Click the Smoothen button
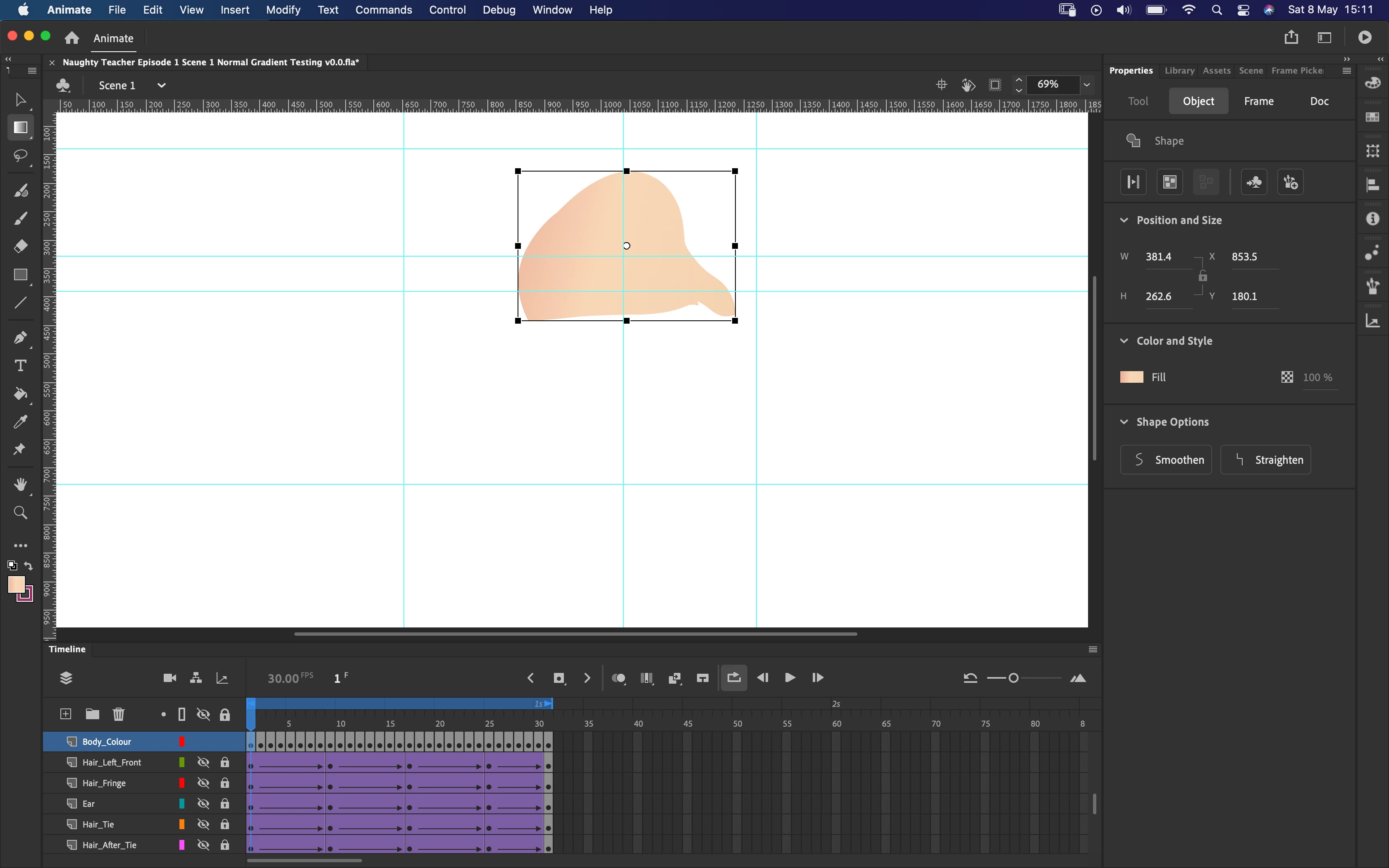Screen dimensions: 1389x868 [1166, 460]
